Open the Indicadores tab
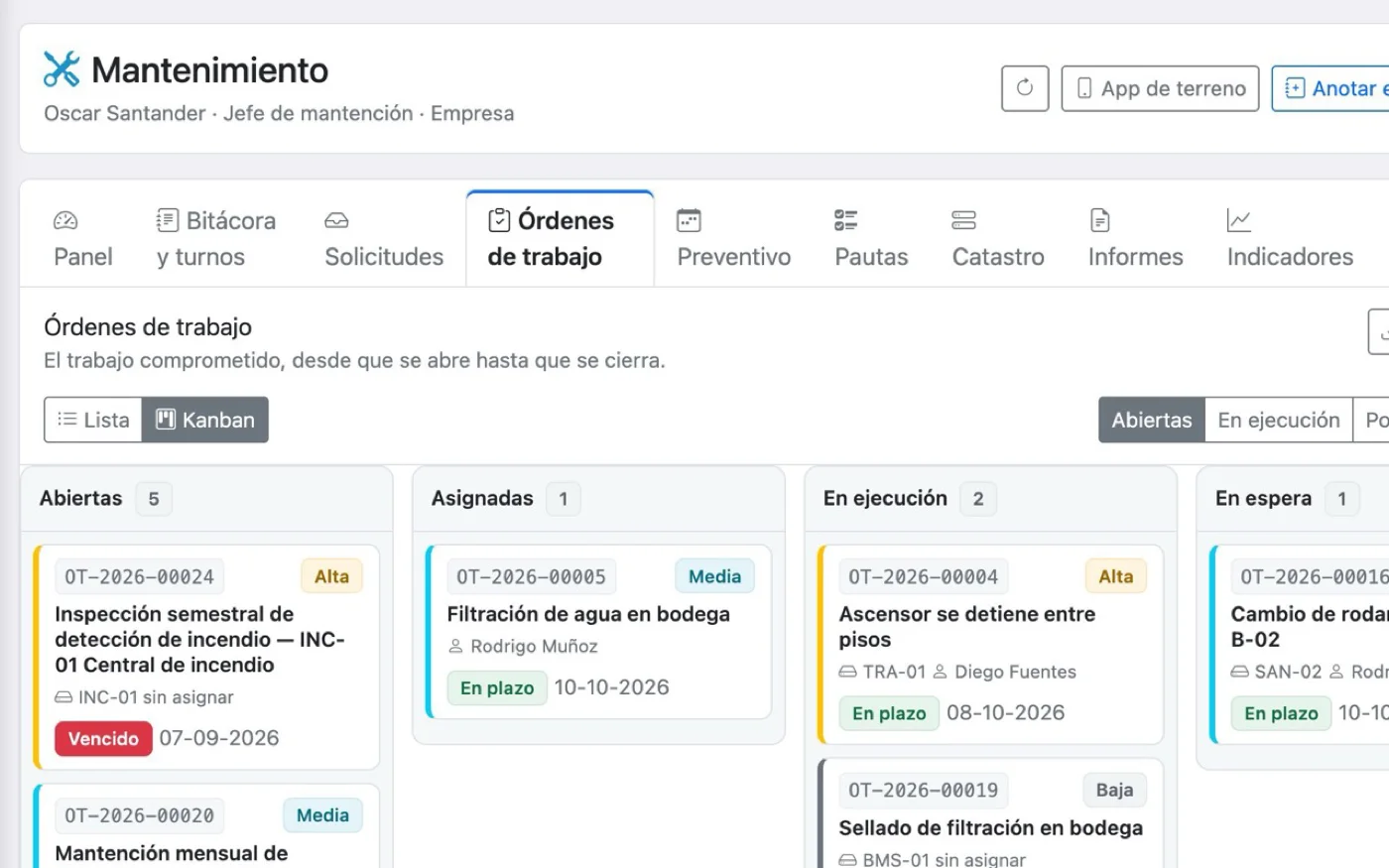Image resolution: width=1389 pixels, height=868 pixels. [x=1290, y=238]
